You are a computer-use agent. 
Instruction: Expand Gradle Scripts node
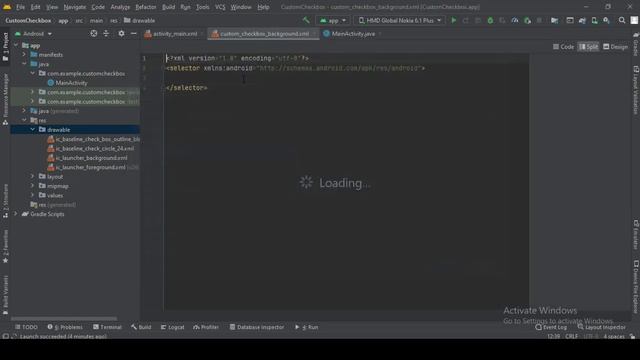tap(16, 214)
